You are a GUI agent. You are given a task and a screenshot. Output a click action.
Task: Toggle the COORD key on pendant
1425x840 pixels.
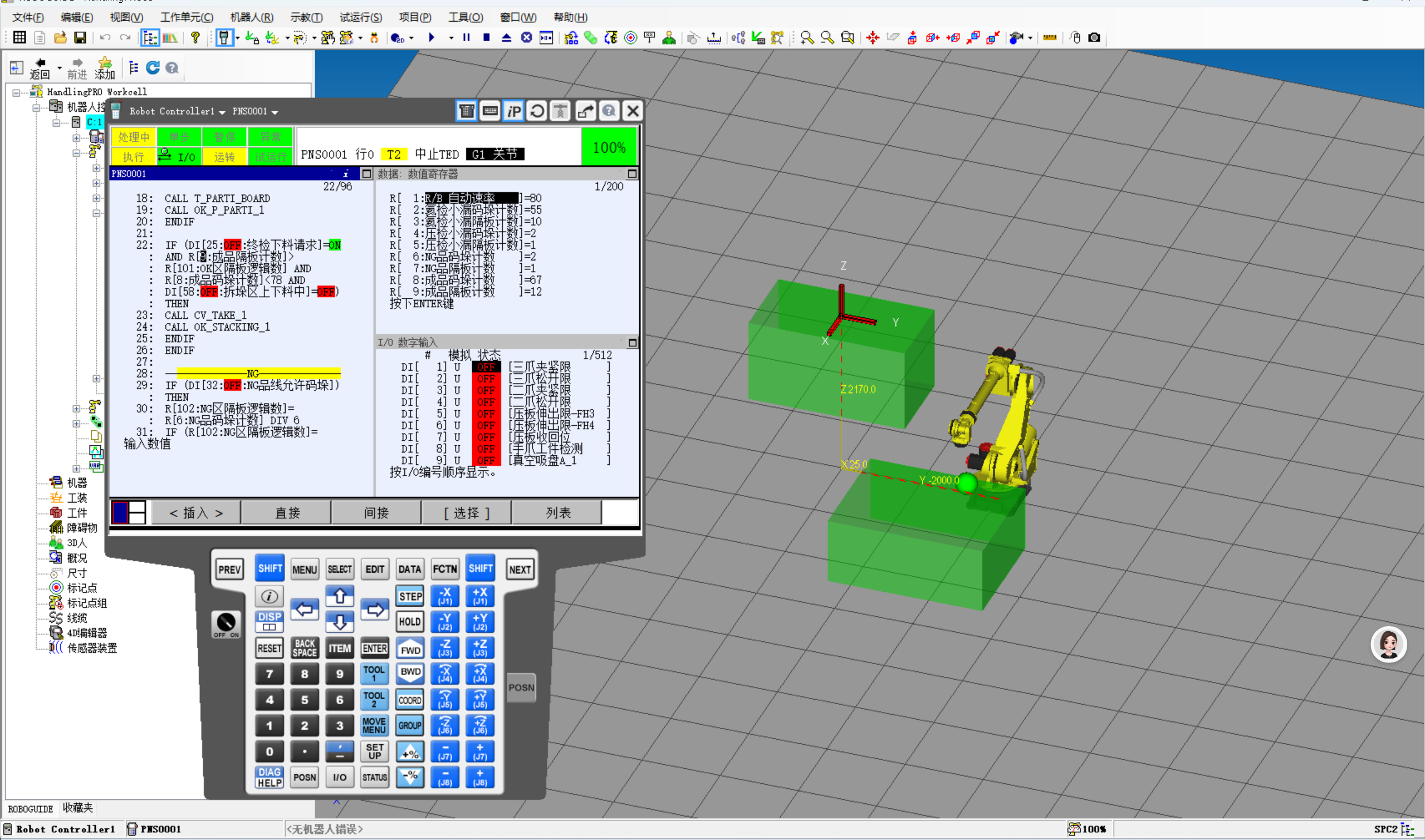(x=410, y=700)
